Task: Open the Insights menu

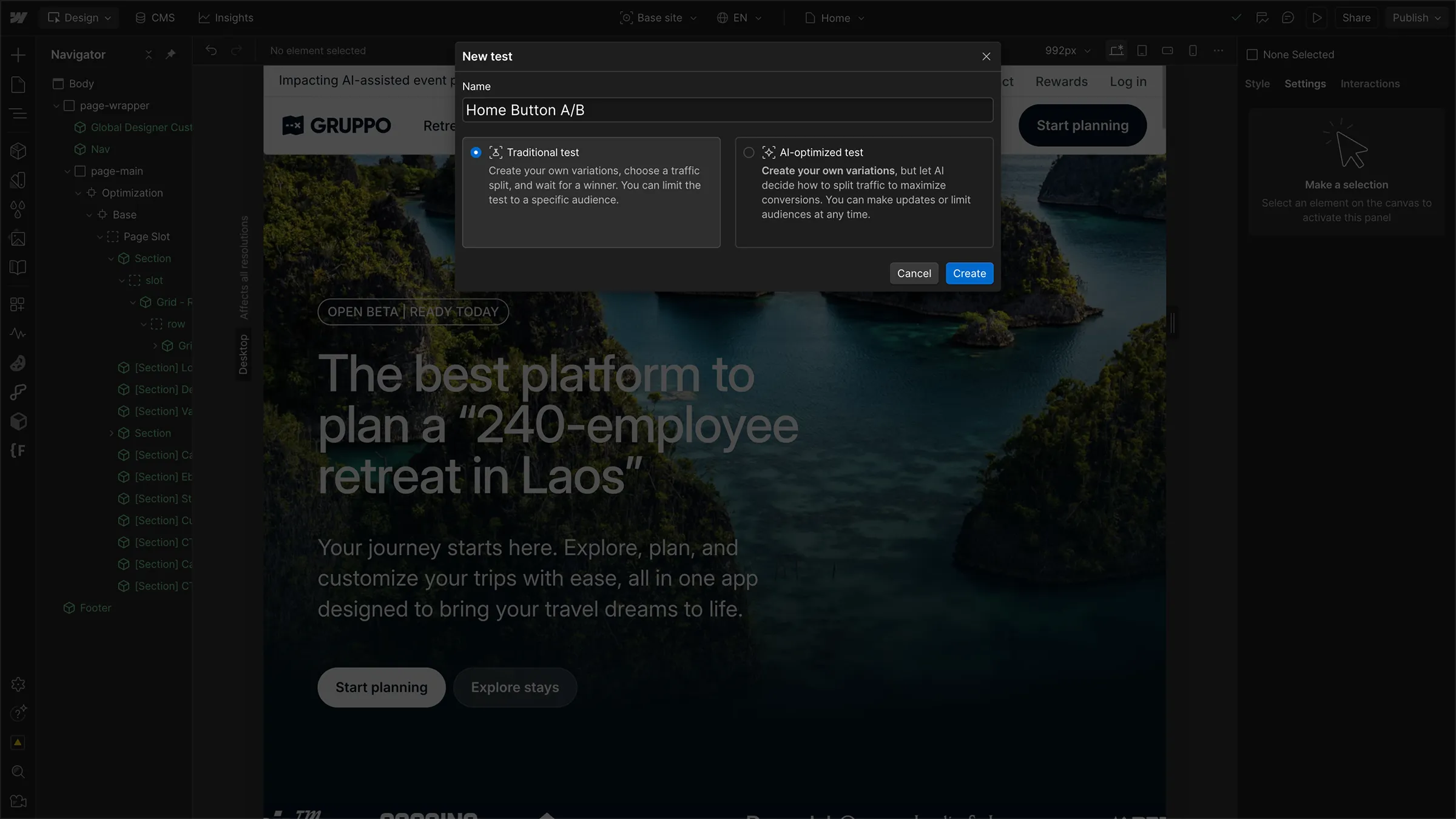Action: (x=225, y=18)
